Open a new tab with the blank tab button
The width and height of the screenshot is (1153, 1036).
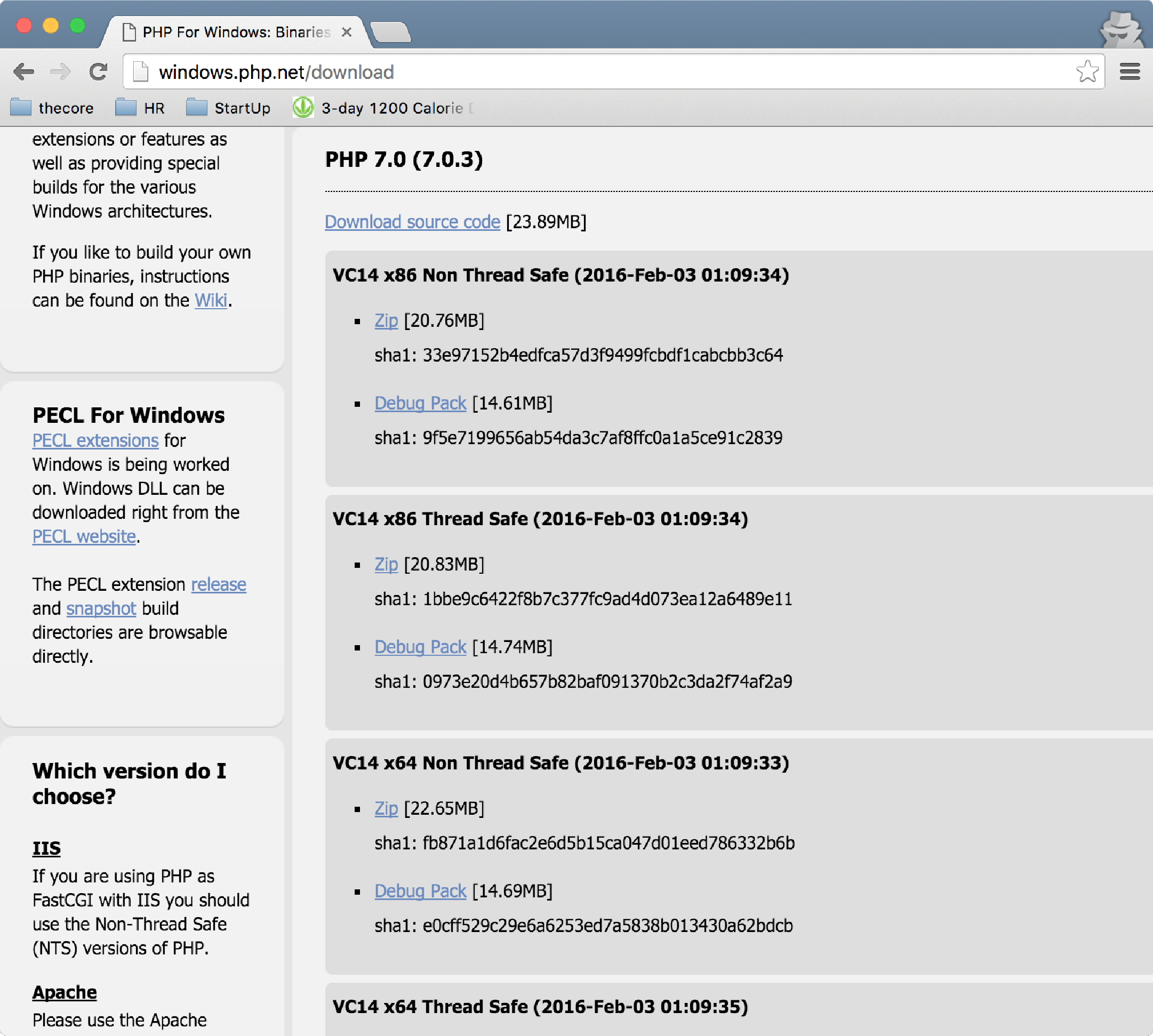pyautogui.click(x=390, y=32)
